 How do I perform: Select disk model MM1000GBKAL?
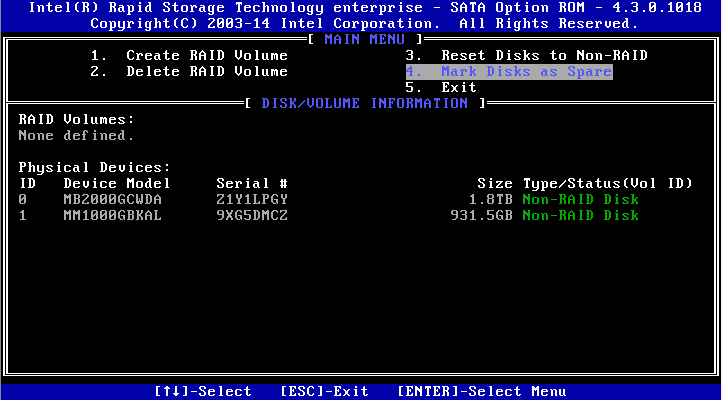(112, 215)
